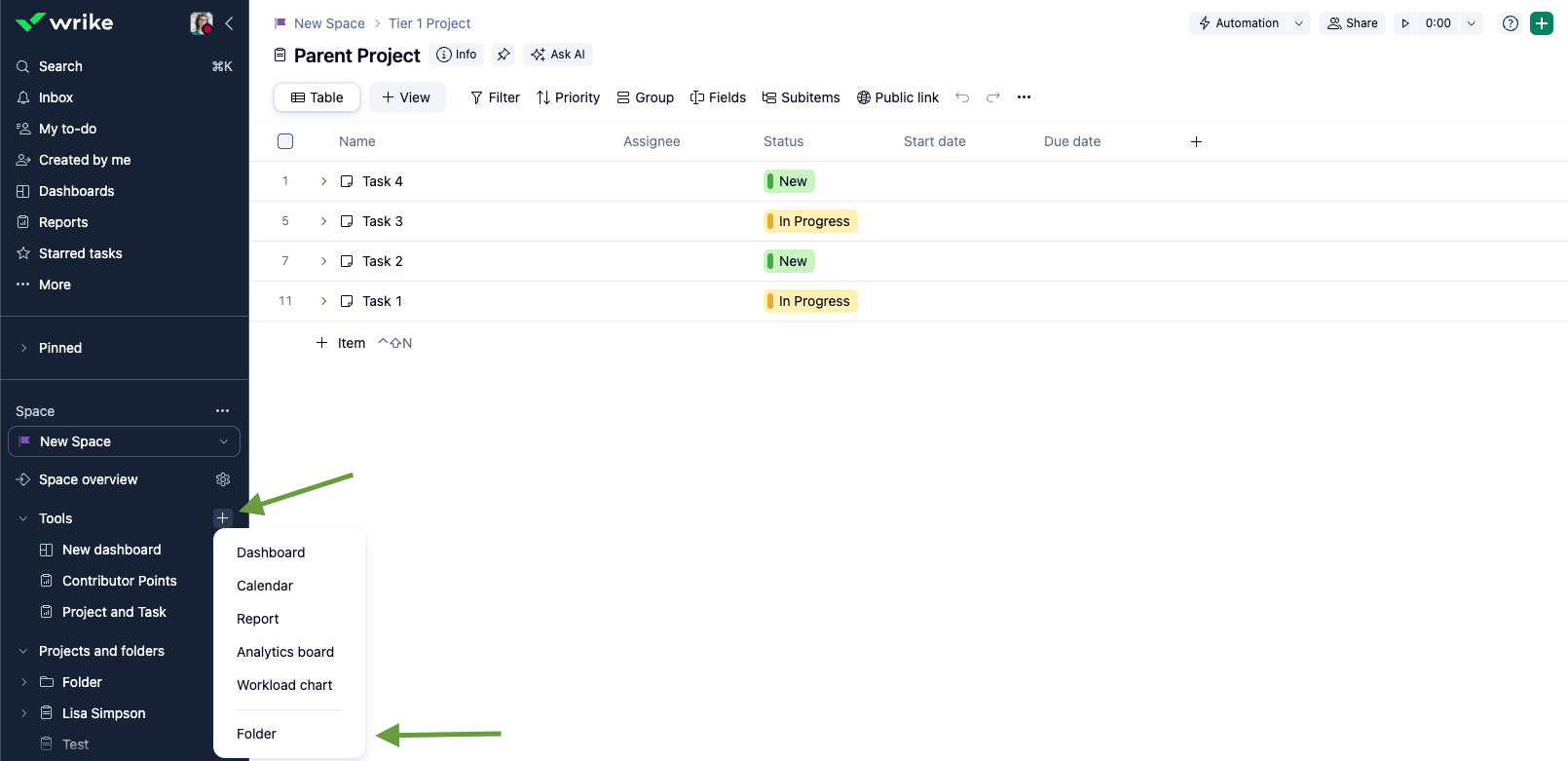The image size is (1568, 761).
Task: Open the toolbar more options ellipsis
Action: pyautogui.click(x=1024, y=97)
